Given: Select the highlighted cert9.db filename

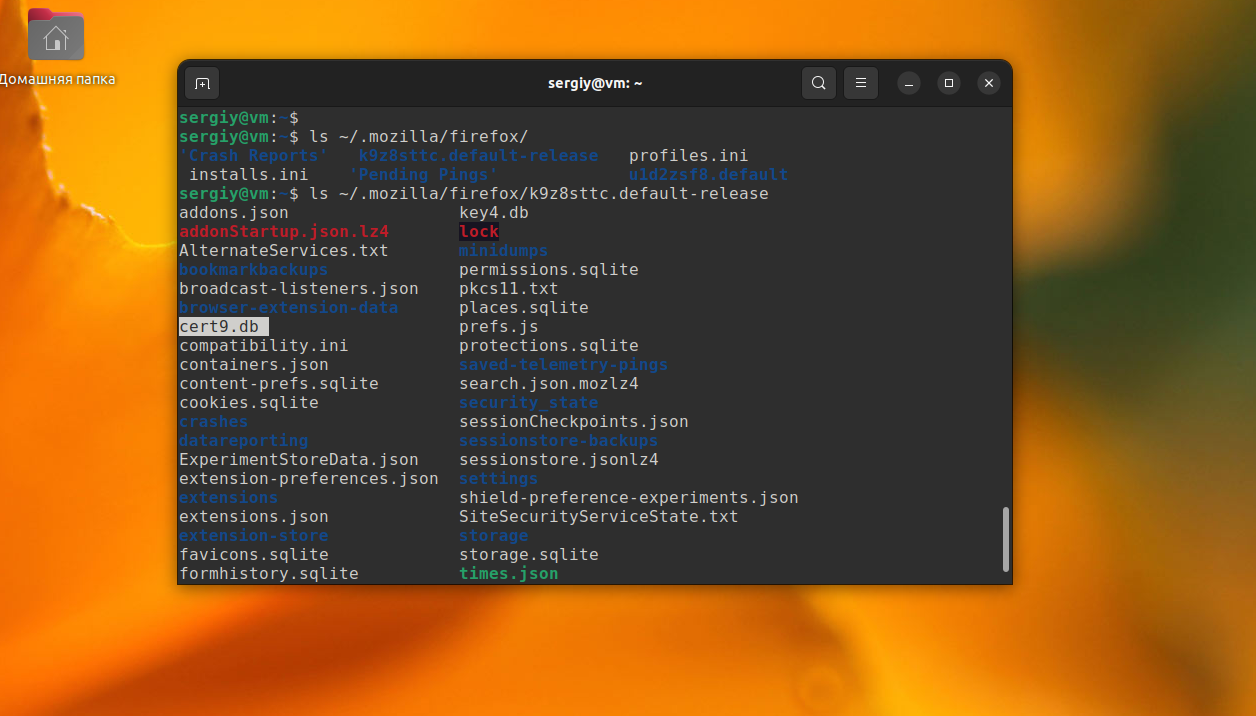Looking at the screenshot, I should coord(222,326).
